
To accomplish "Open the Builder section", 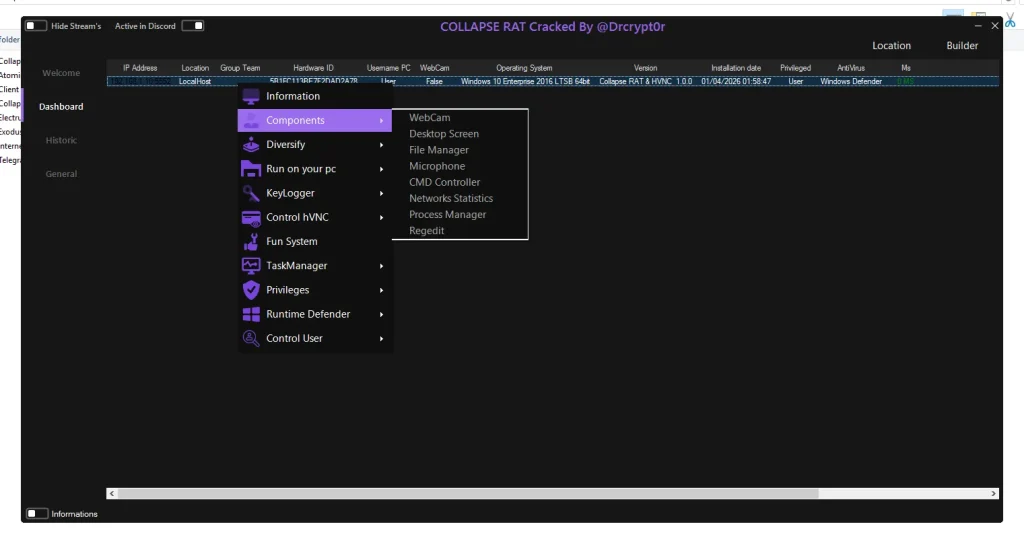I will click(962, 46).
